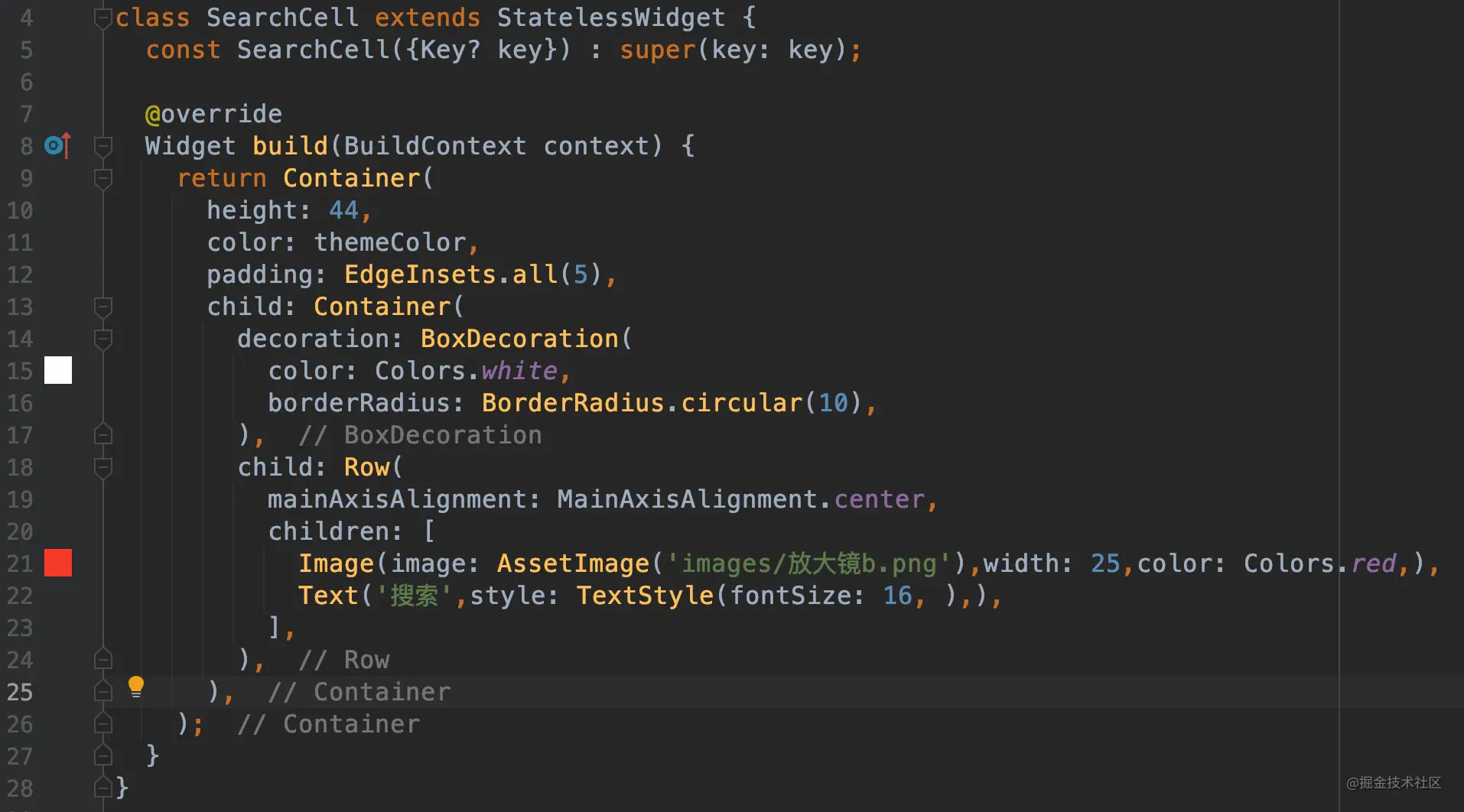Click the Text constructor on line 22
This screenshot has height=812, width=1464.
point(329,596)
